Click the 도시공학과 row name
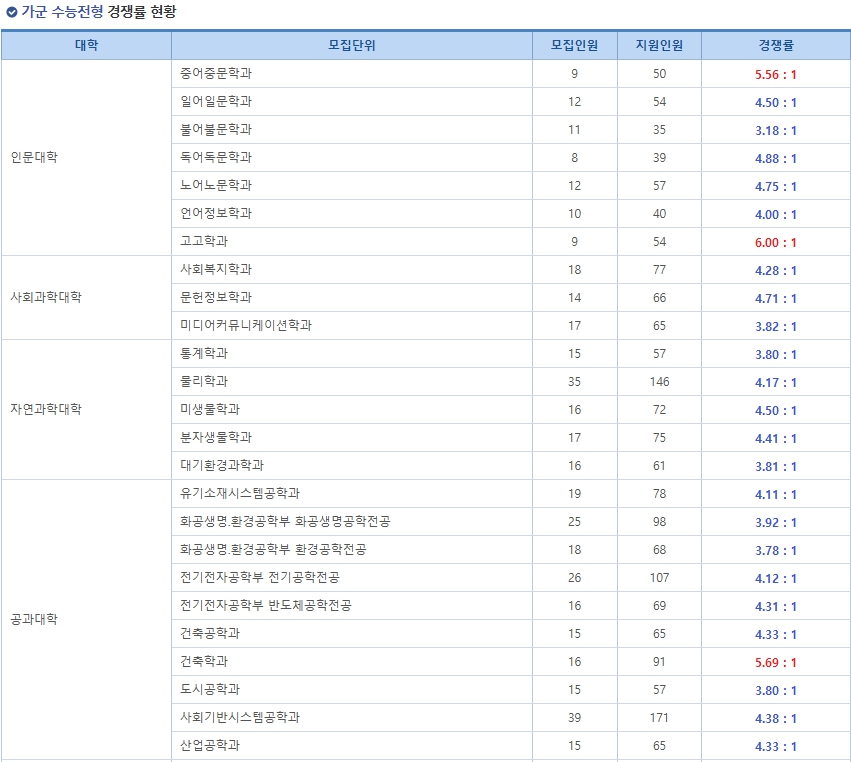The height and width of the screenshot is (762, 851). [x=210, y=689]
